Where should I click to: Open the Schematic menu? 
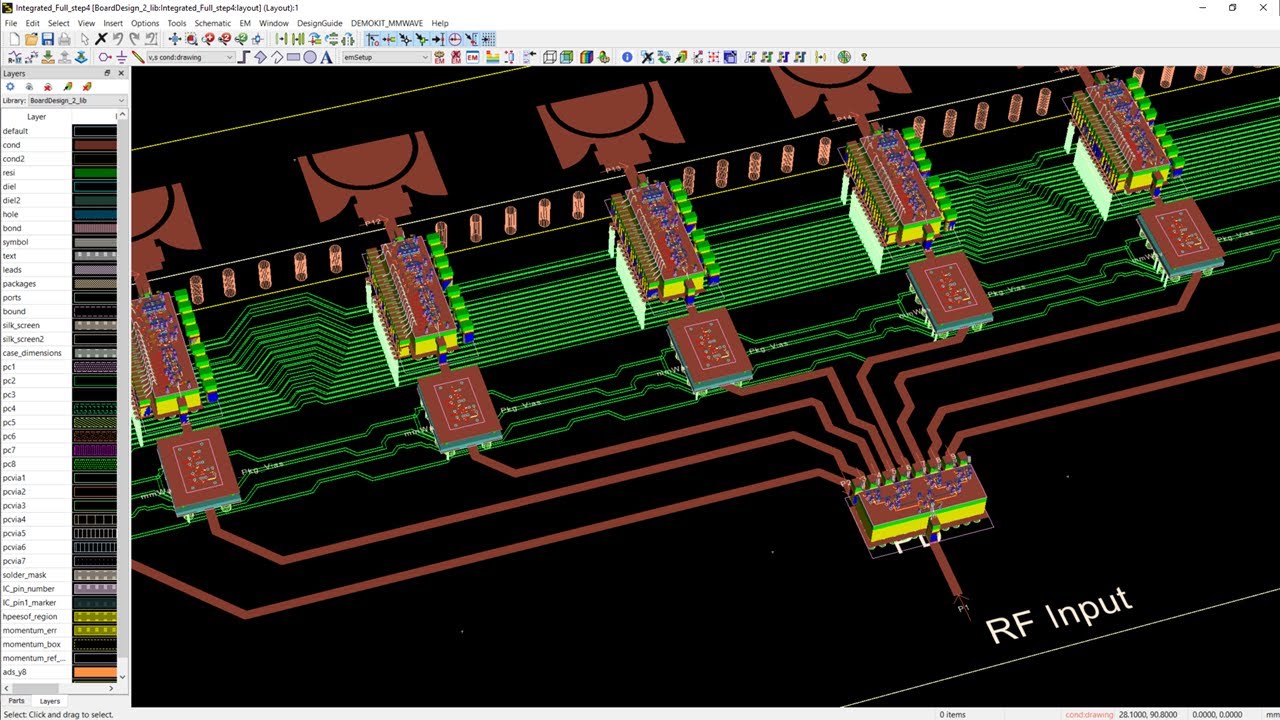pos(212,23)
